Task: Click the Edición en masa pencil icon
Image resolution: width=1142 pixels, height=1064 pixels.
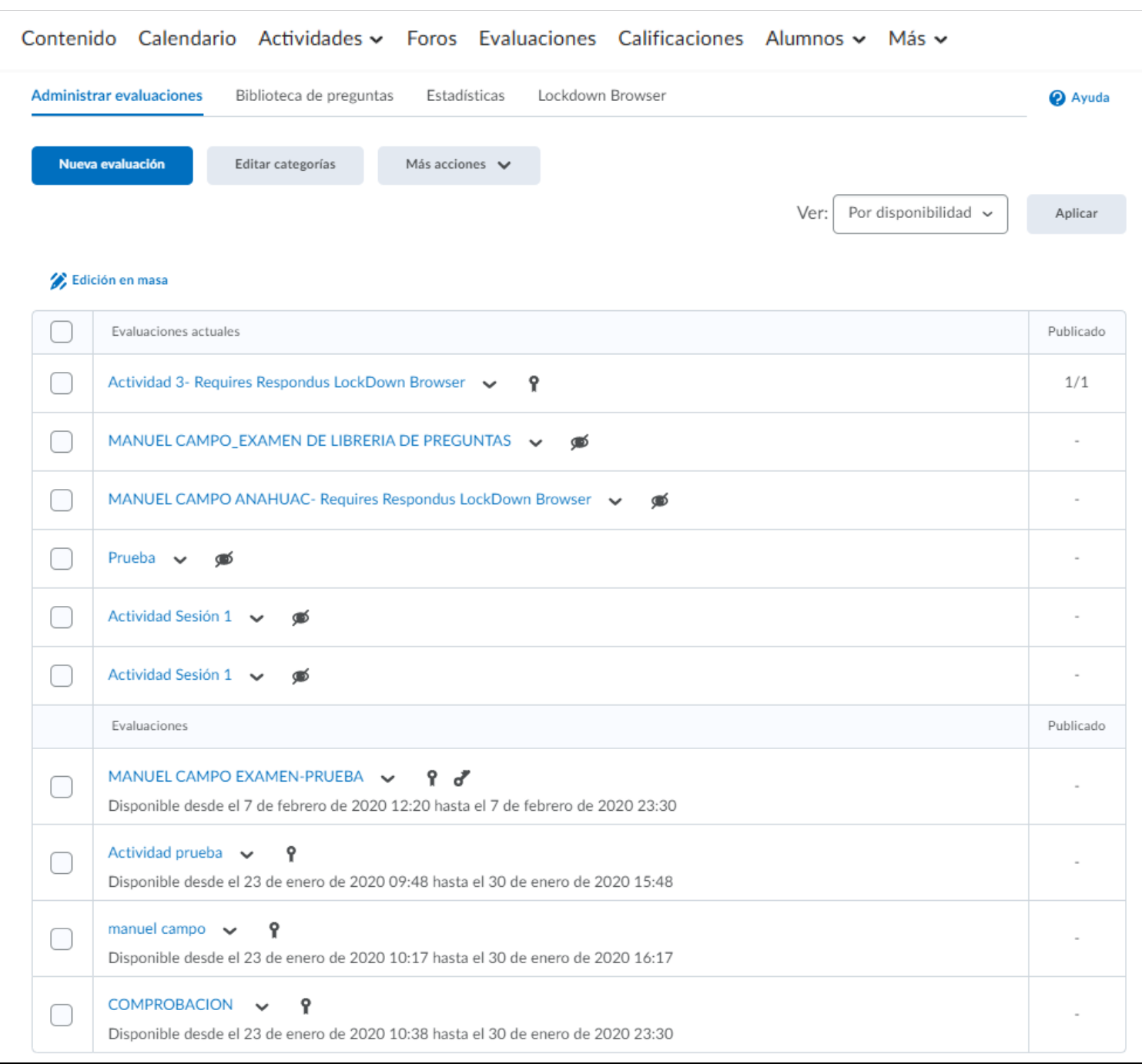Action: point(59,281)
